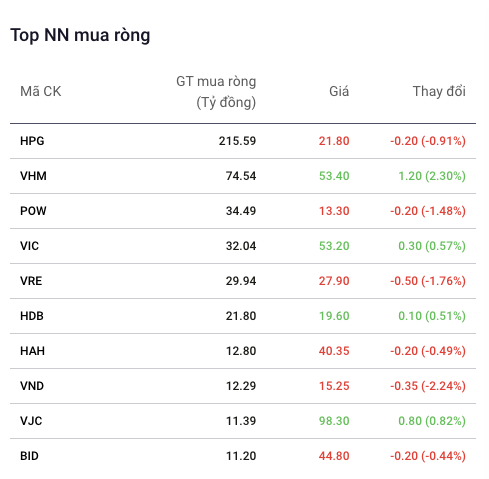Select the VRE stock code
Screen dimensions: 489x479
coord(31,281)
